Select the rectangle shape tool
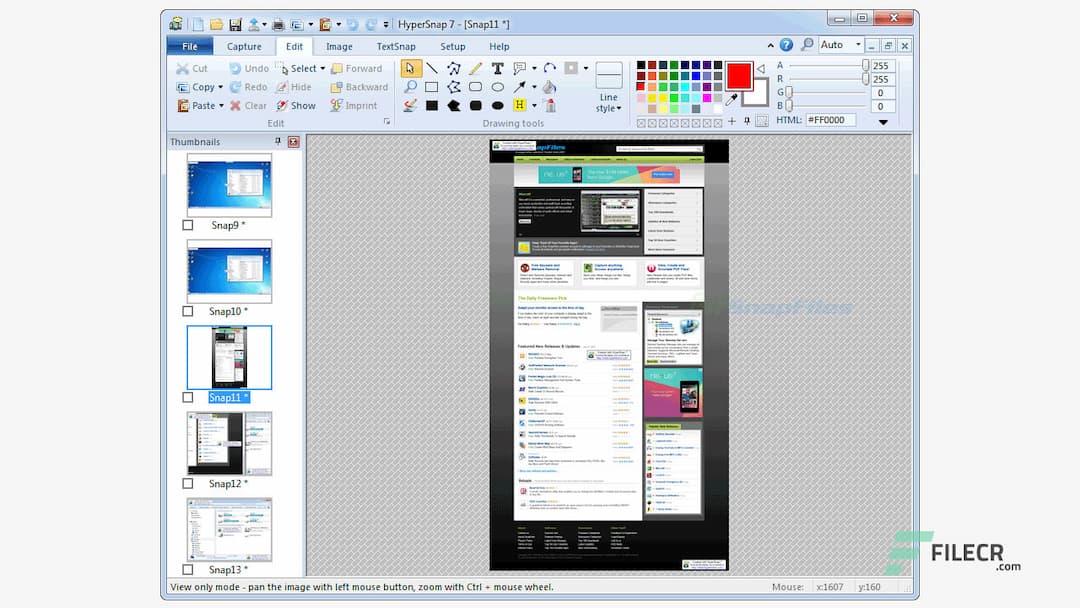Viewport: 1080px width, 608px height. [x=432, y=87]
